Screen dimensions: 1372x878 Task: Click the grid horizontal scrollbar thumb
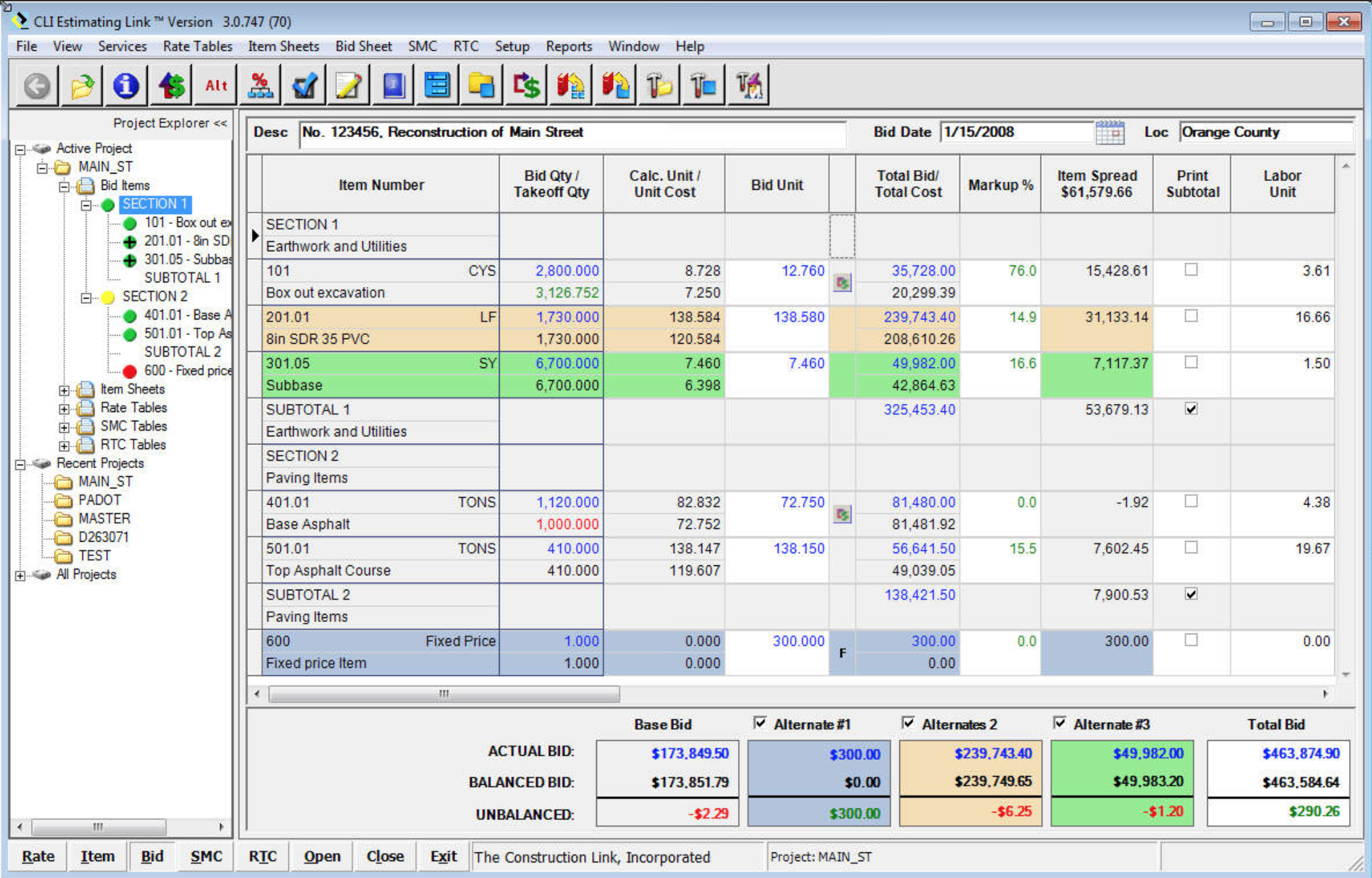pos(444,694)
